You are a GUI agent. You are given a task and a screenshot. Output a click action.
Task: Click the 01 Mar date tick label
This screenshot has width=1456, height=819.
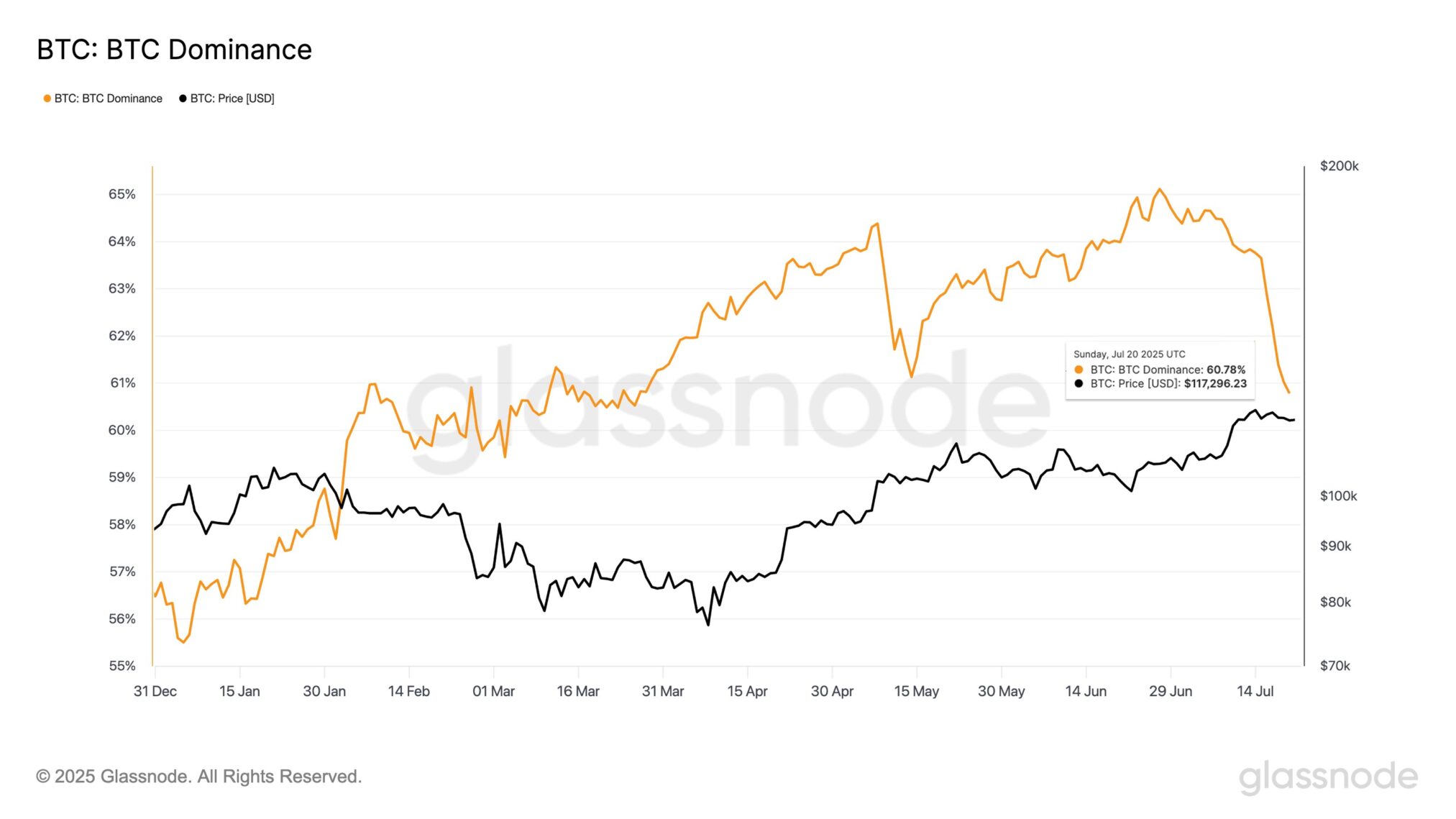click(x=493, y=691)
